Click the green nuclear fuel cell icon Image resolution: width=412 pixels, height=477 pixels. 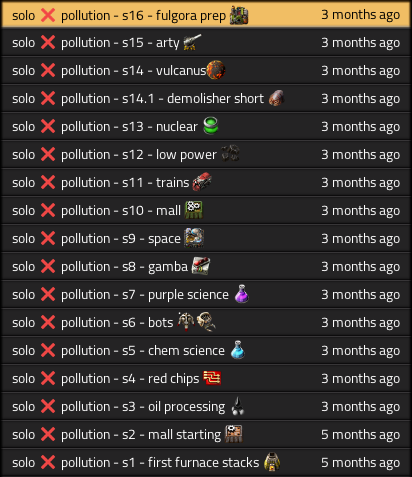click(x=211, y=126)
